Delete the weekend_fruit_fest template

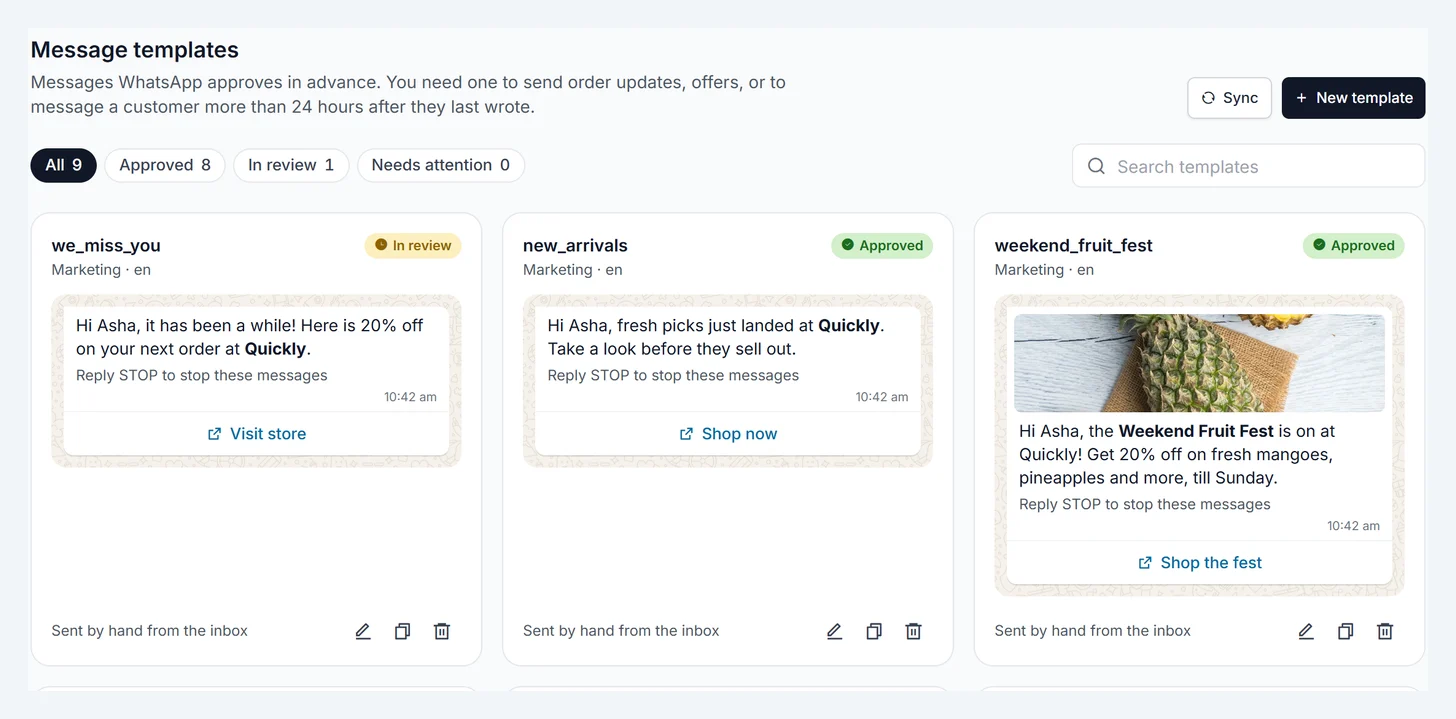click(x=1385, y=631)
